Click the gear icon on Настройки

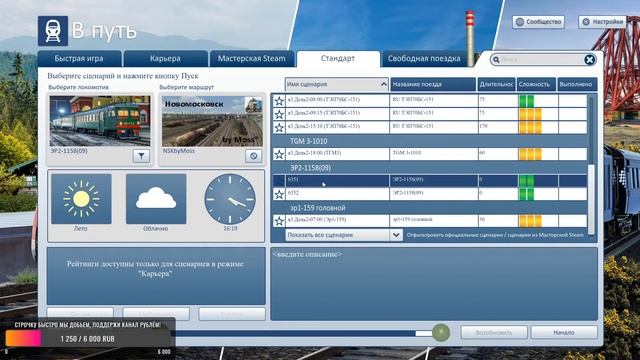pos(586,22)
